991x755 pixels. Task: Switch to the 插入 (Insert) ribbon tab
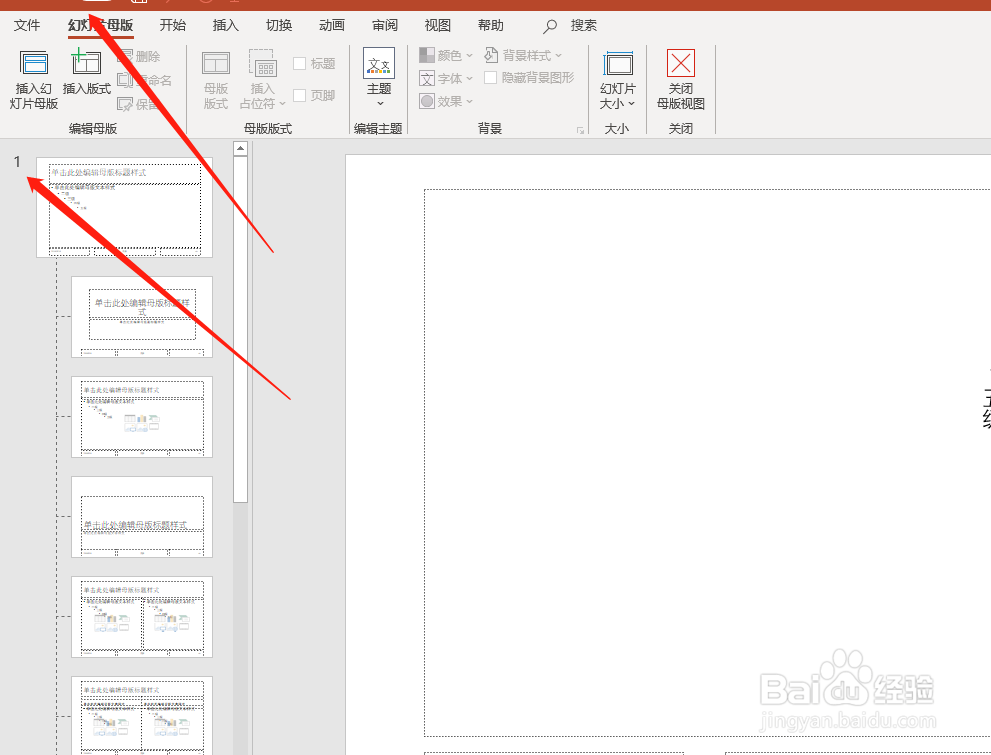tap(225, 25)
